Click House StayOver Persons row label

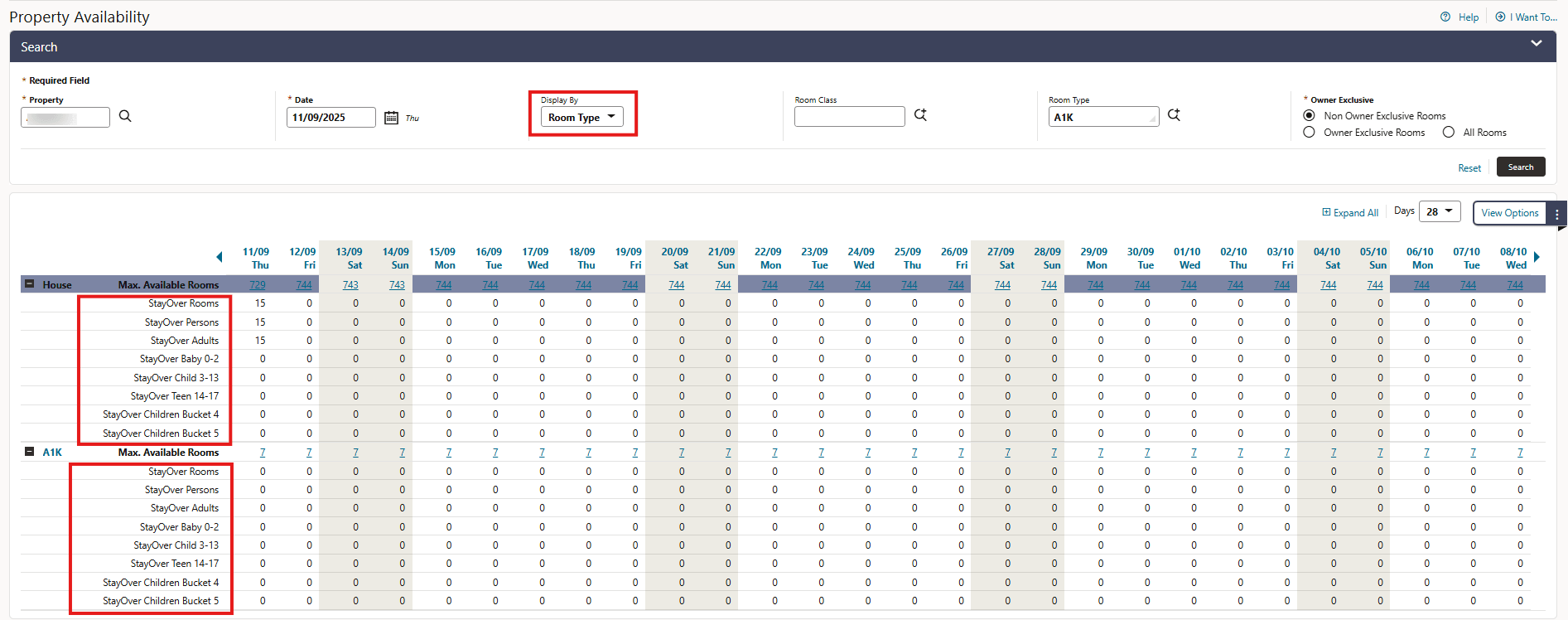(x=182, y=322)
